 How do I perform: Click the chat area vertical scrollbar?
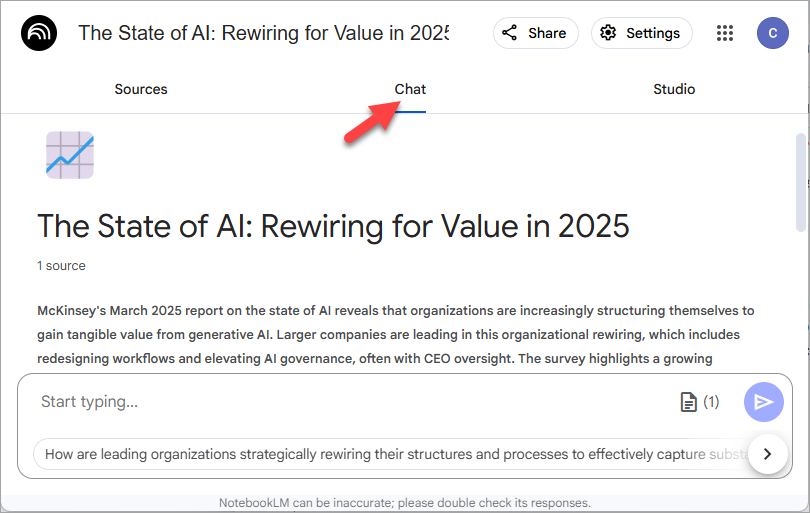801,182
